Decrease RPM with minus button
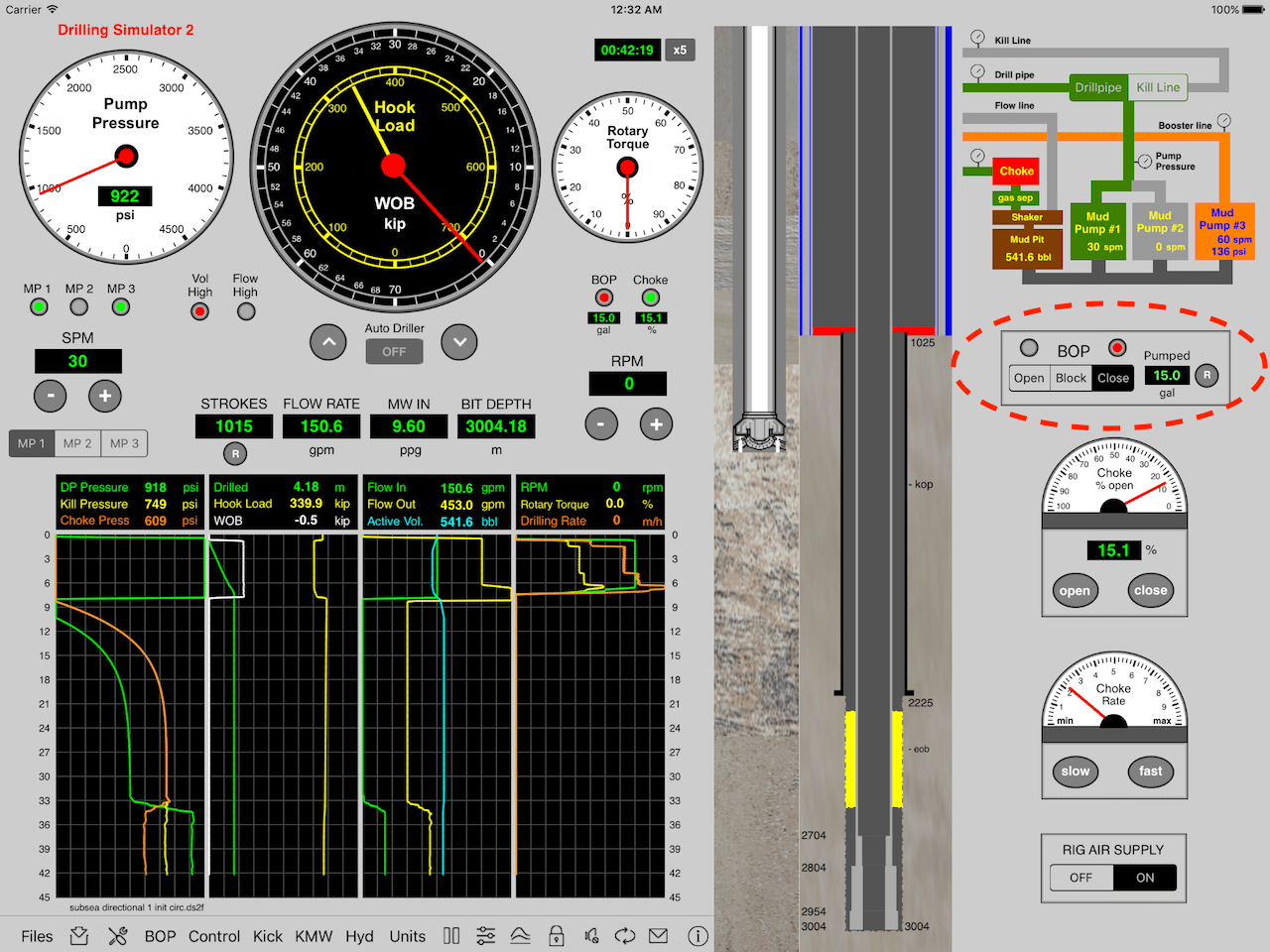 tap(601, 424)
